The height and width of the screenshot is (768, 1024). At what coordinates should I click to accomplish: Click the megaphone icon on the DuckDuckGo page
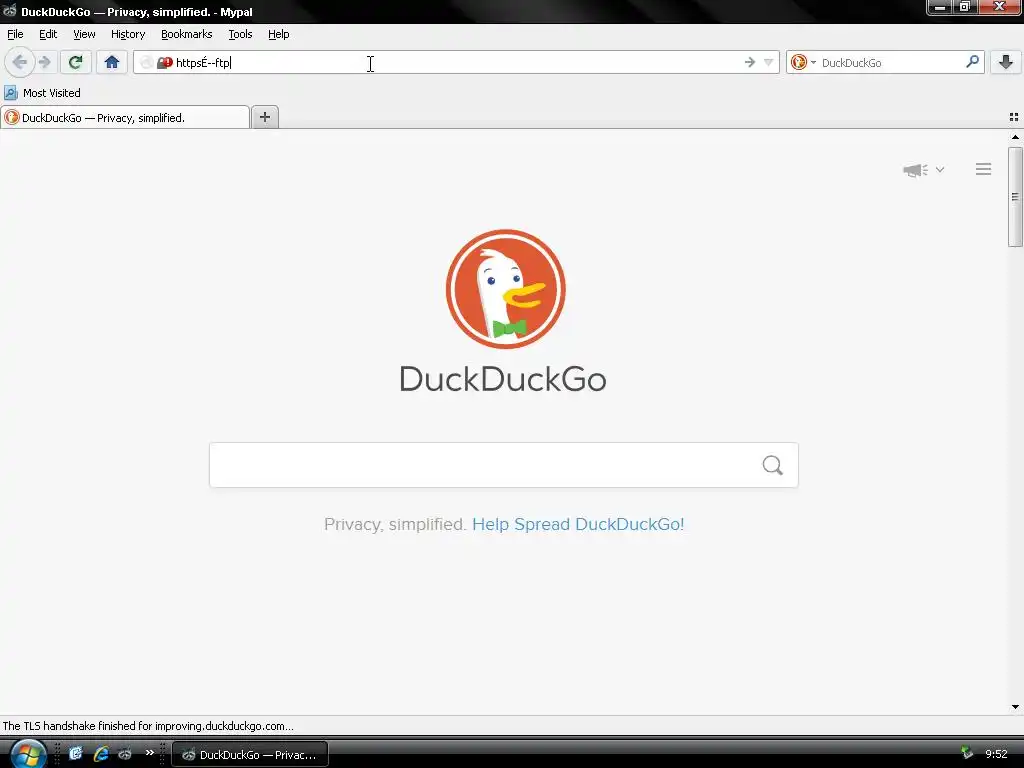click(916, 170)
